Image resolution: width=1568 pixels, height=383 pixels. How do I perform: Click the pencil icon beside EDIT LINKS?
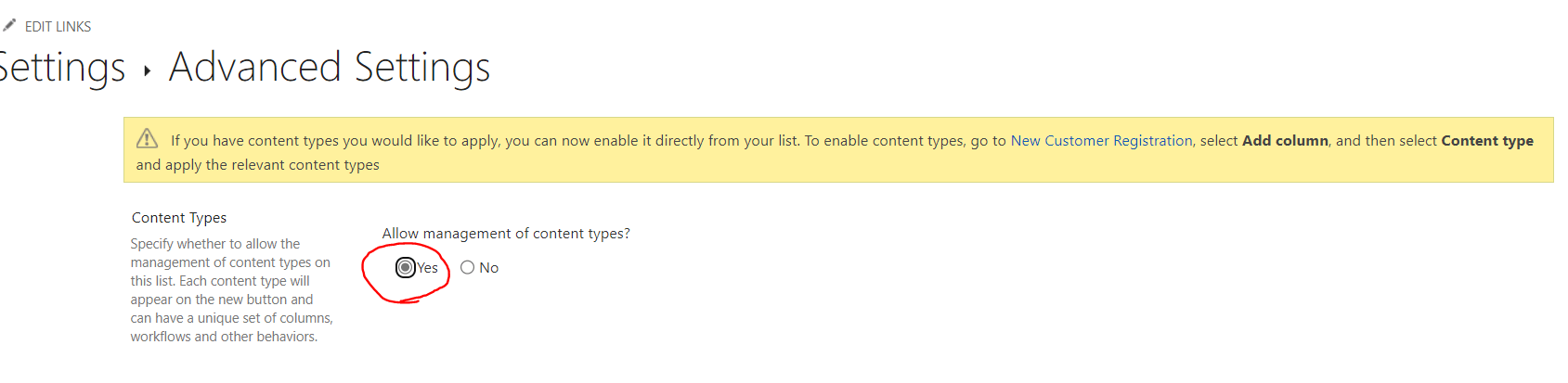9,25
